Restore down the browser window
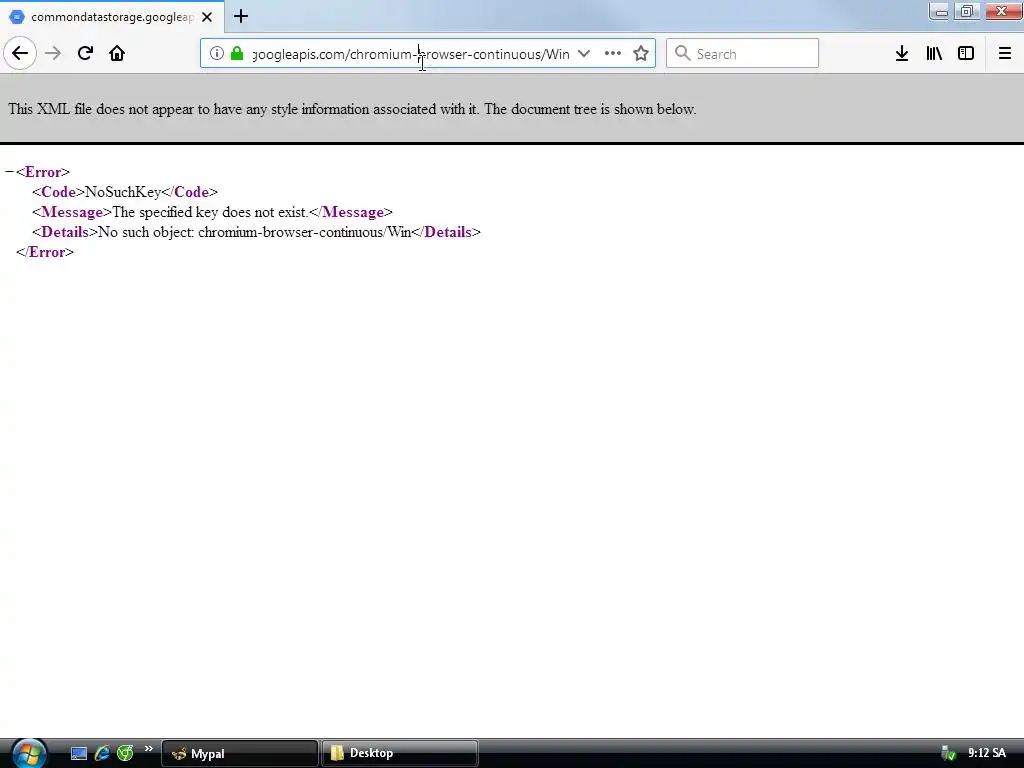 967,11
